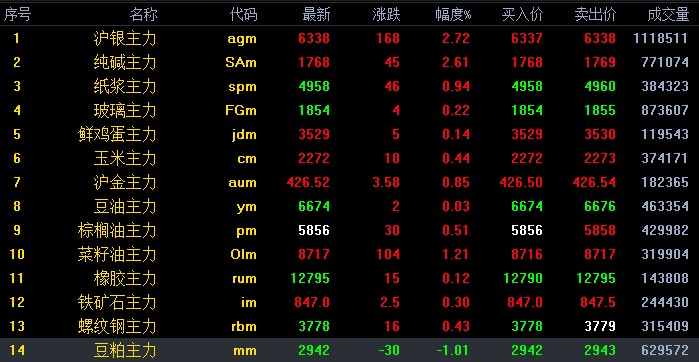Click white latest price 5856
Screen dimensions: 699x362
click(x=314, y=230)
